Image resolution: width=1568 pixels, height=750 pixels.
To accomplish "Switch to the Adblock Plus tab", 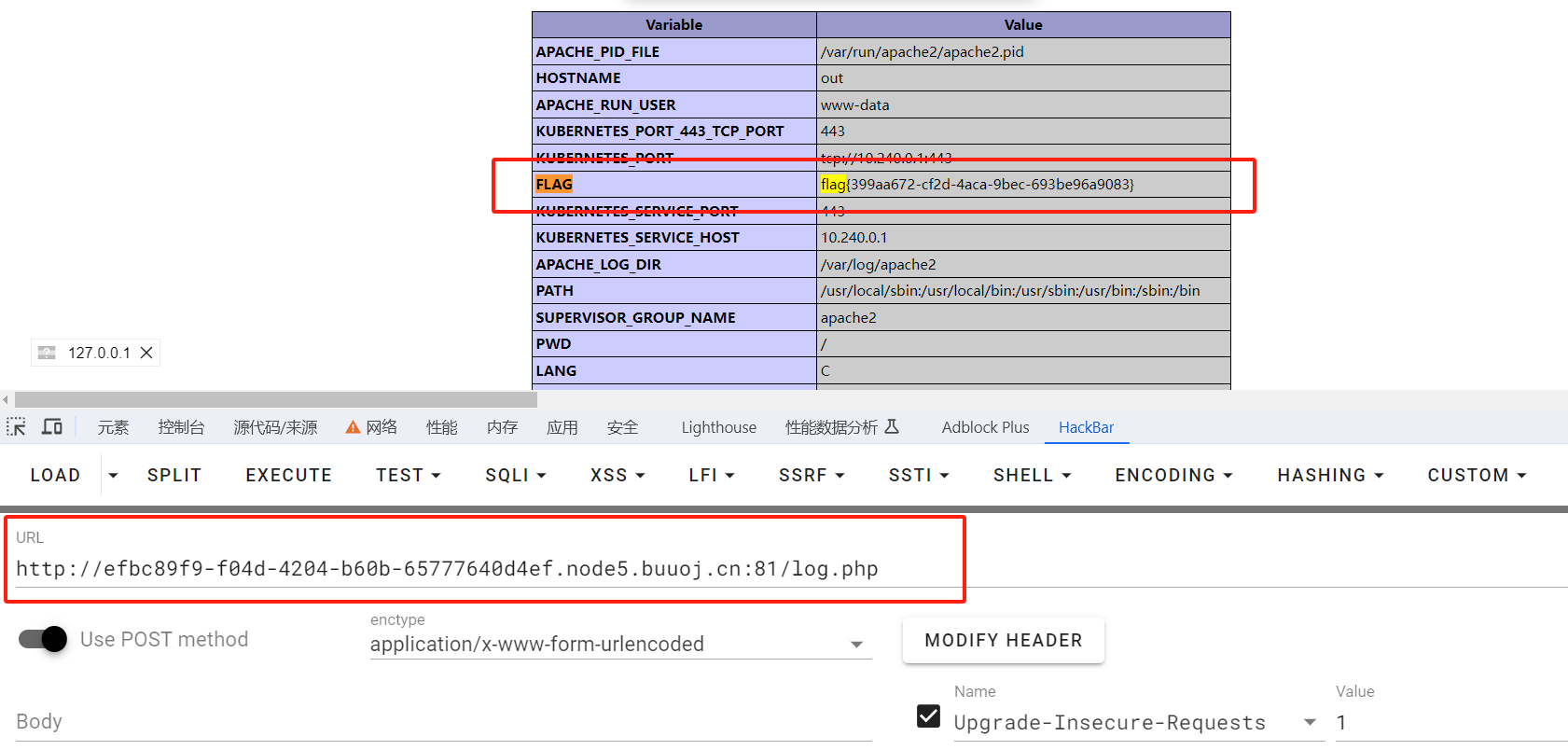I will (985, 427).
